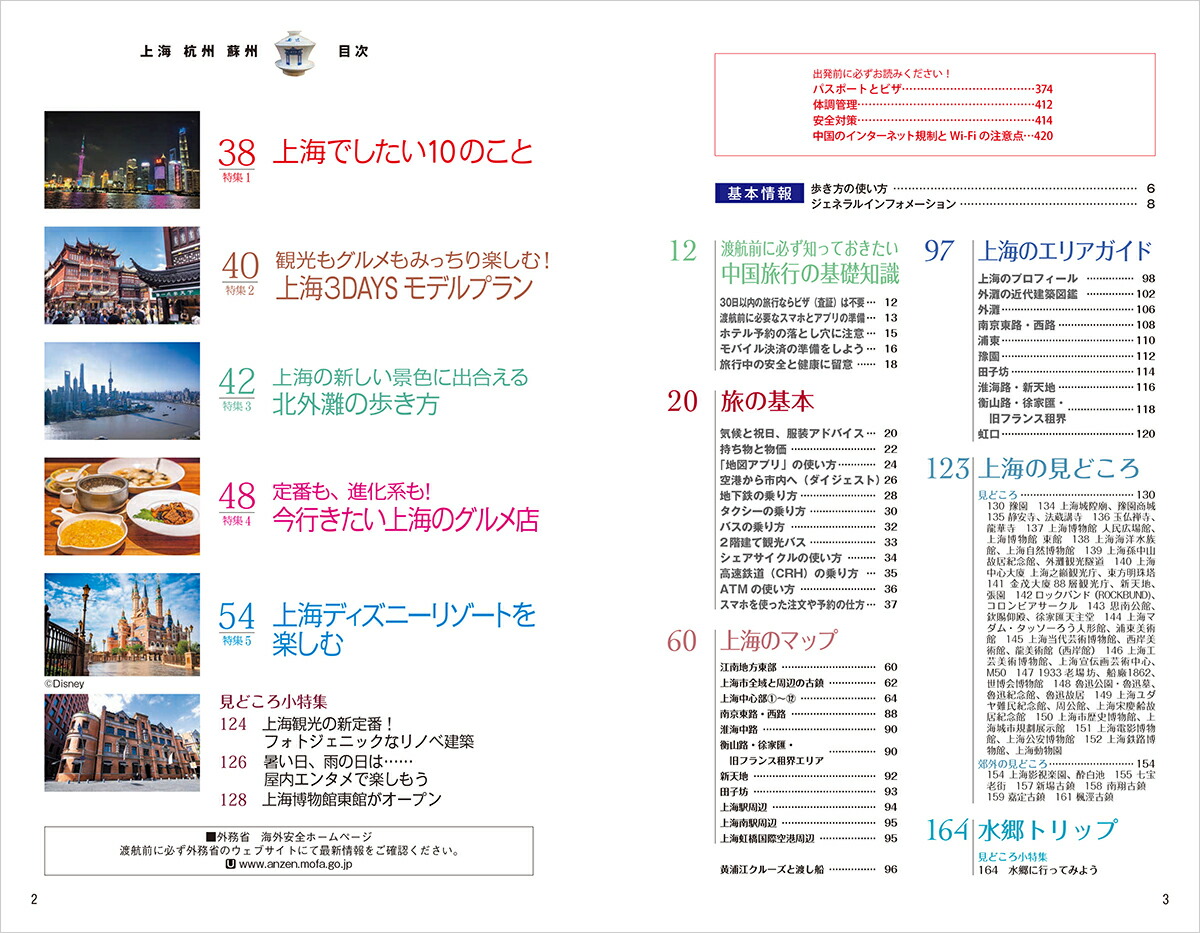Screen dimensions: 1200x933
Task: Click the lidded teacup icon in header
Action: [x=294, y=52]
